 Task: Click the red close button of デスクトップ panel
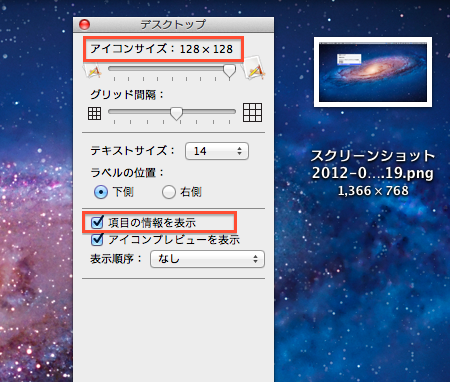[x=84, y=24]
